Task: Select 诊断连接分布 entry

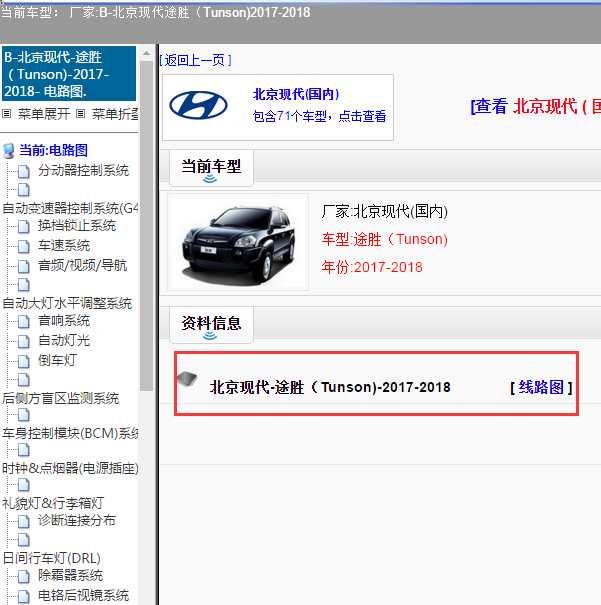Action: [77, 521]
